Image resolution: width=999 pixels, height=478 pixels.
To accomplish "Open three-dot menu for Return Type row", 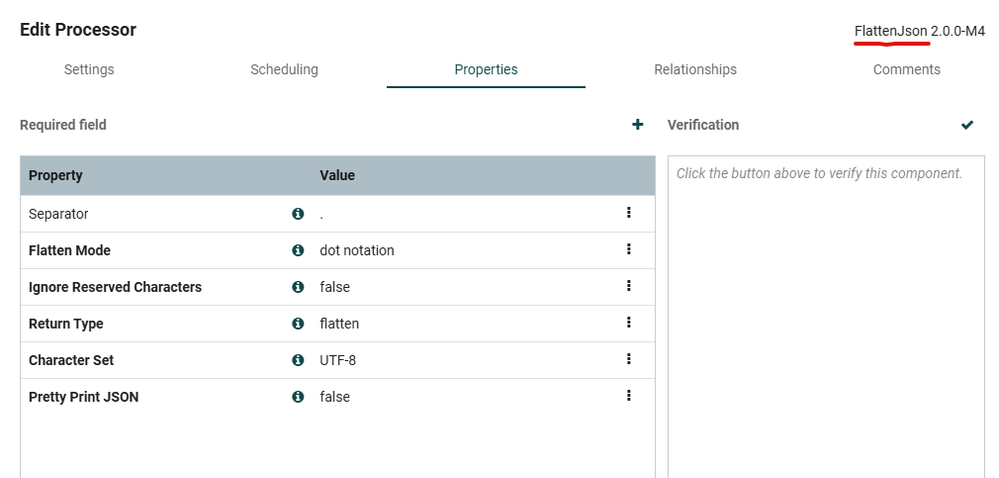I will (x=629, y=322).
